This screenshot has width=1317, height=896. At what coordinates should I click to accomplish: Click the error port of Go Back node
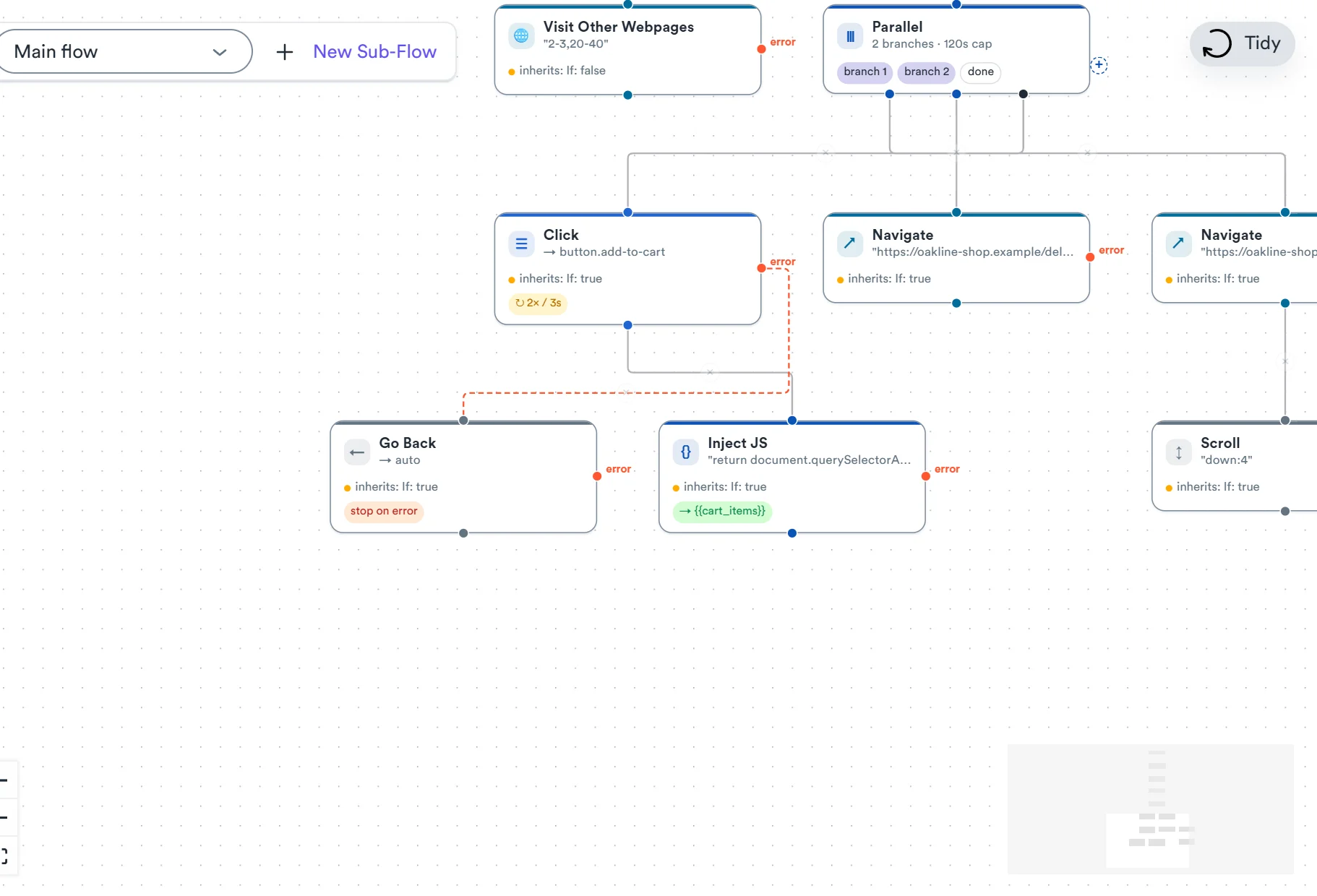[x=597, y=476]
